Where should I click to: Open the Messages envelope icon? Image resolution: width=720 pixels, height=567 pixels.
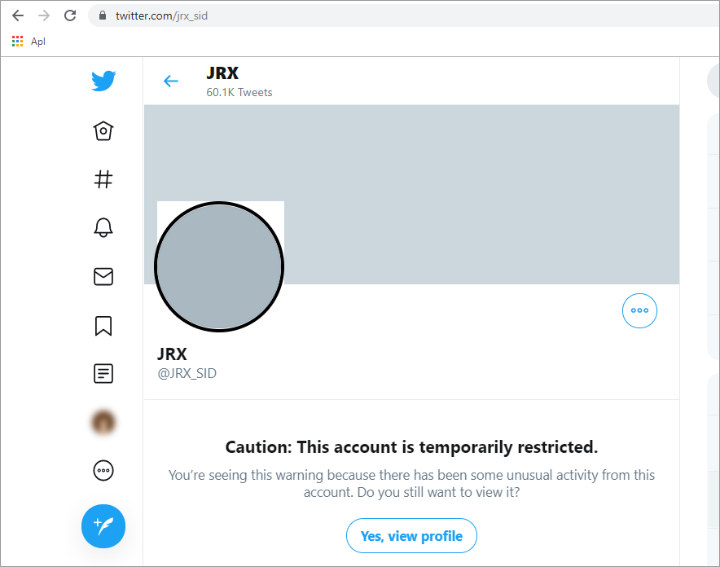tap(103, 276)
